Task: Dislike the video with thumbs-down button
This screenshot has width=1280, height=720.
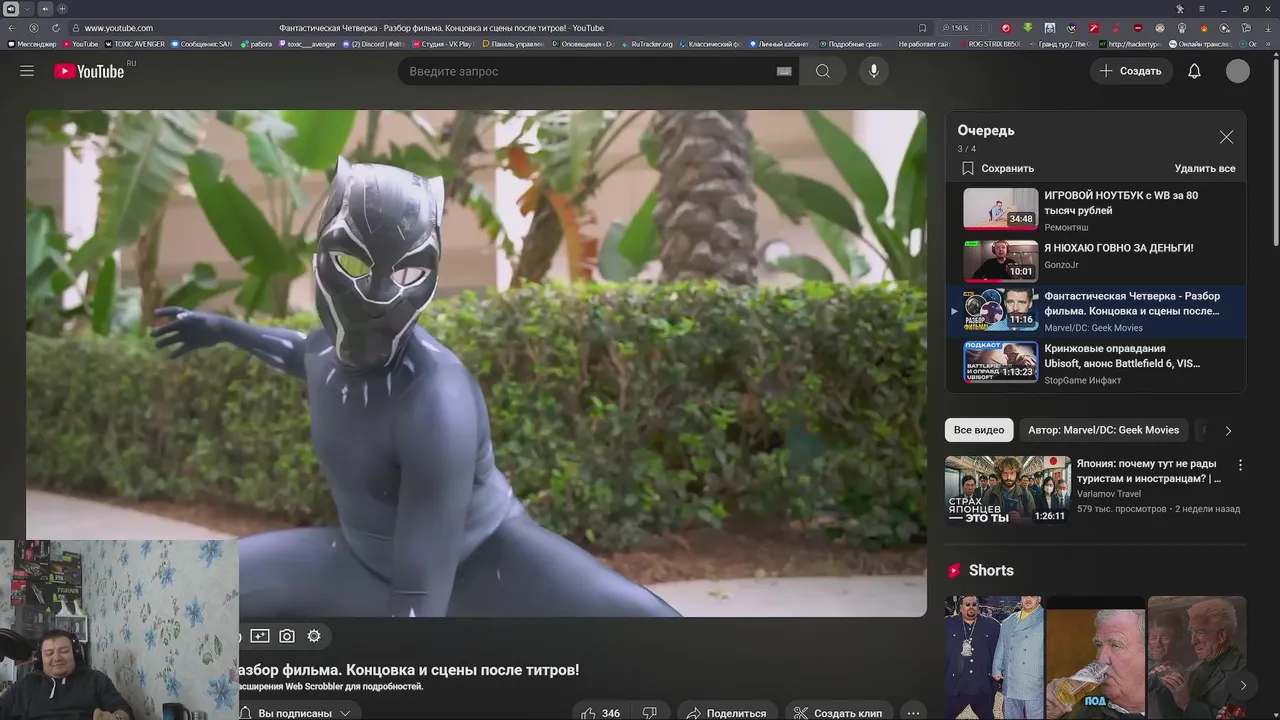Action: click(650, 713)
